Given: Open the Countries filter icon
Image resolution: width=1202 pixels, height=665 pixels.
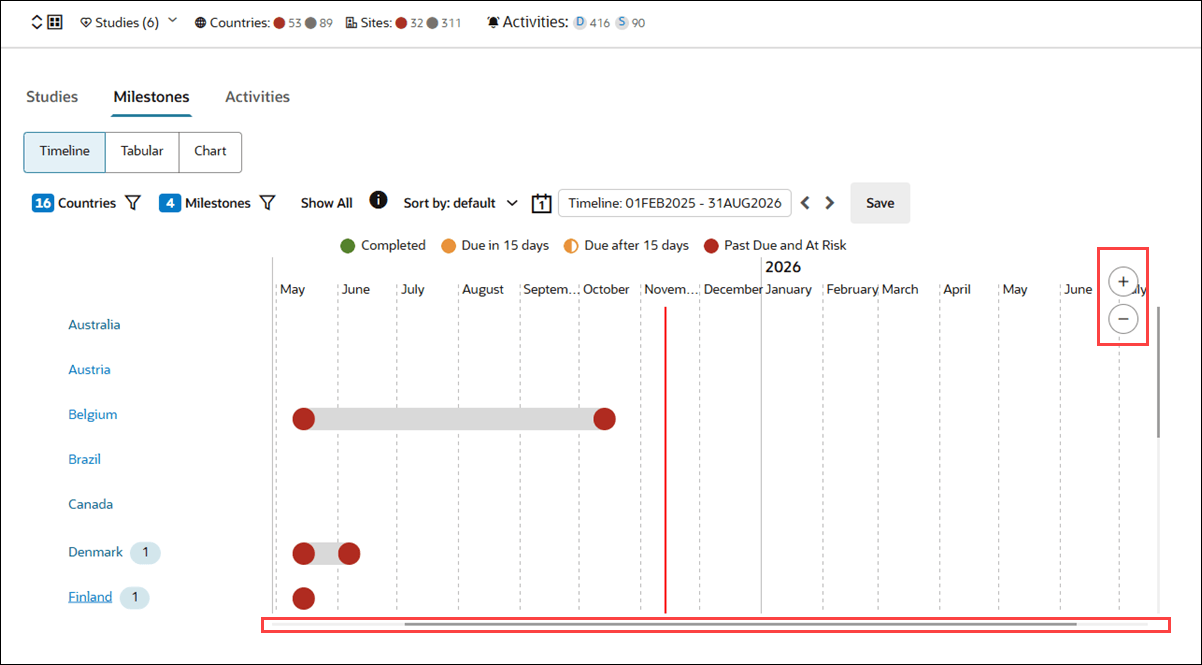Looking at the screenshot, I should pyautogui.click(x=132, y=202).
